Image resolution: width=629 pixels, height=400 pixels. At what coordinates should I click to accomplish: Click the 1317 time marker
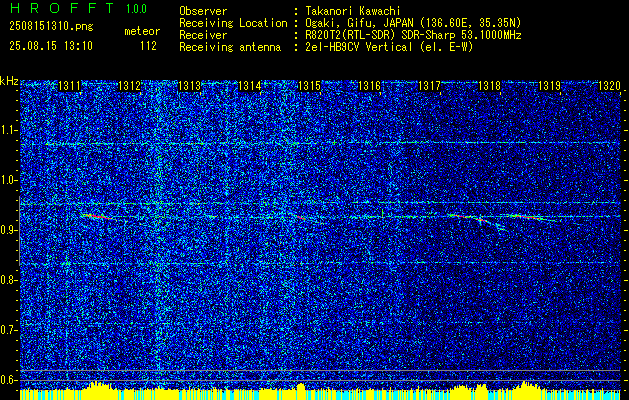pyautogui.click(x=429, y=85)
